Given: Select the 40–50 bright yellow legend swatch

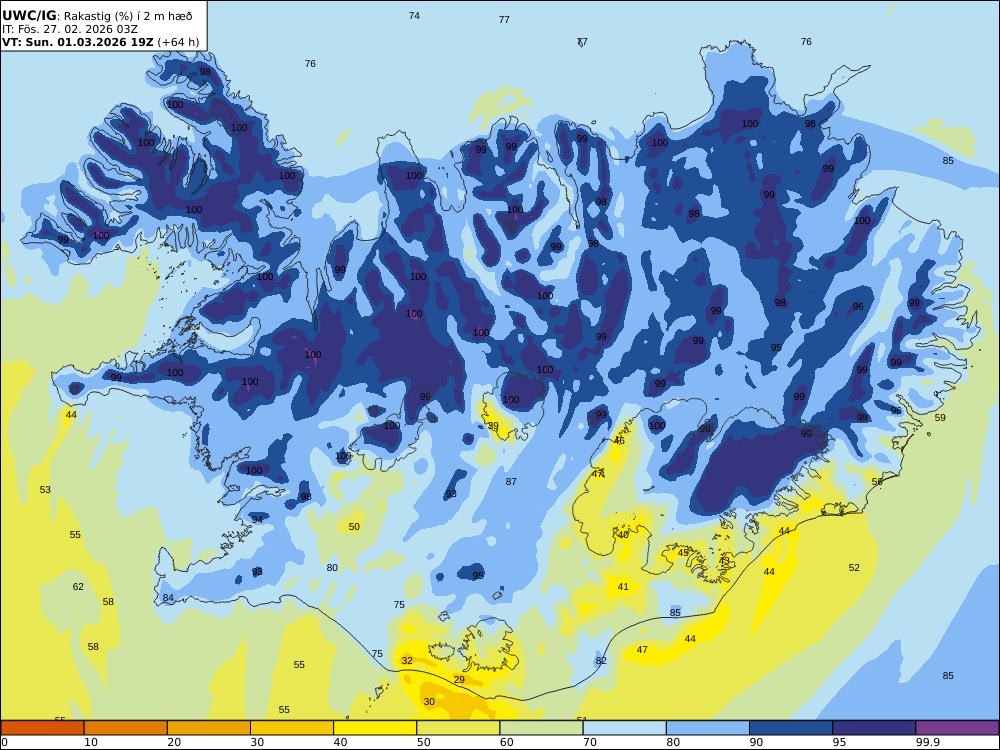Looking at the screenshot, I should (x=375, y=728).
